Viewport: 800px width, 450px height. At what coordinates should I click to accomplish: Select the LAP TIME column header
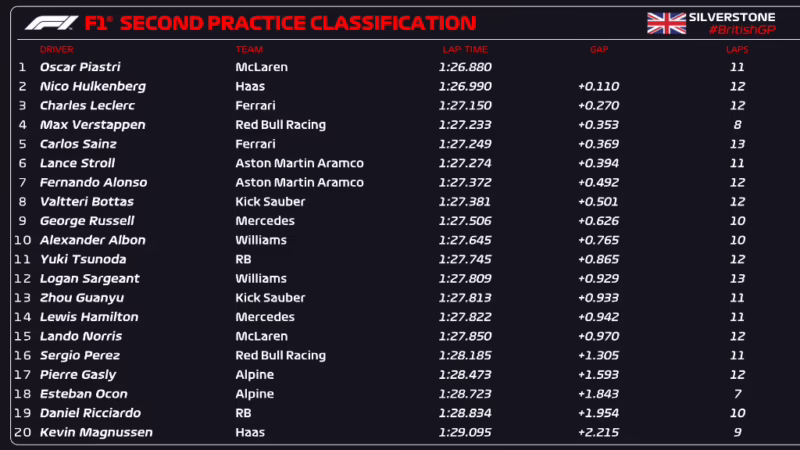[465, 49]
